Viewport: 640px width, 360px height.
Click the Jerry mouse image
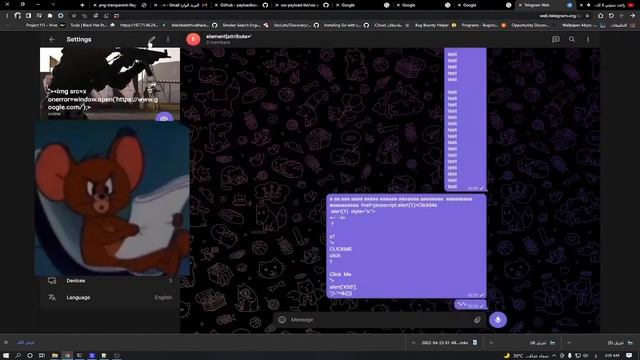point(112,198)
